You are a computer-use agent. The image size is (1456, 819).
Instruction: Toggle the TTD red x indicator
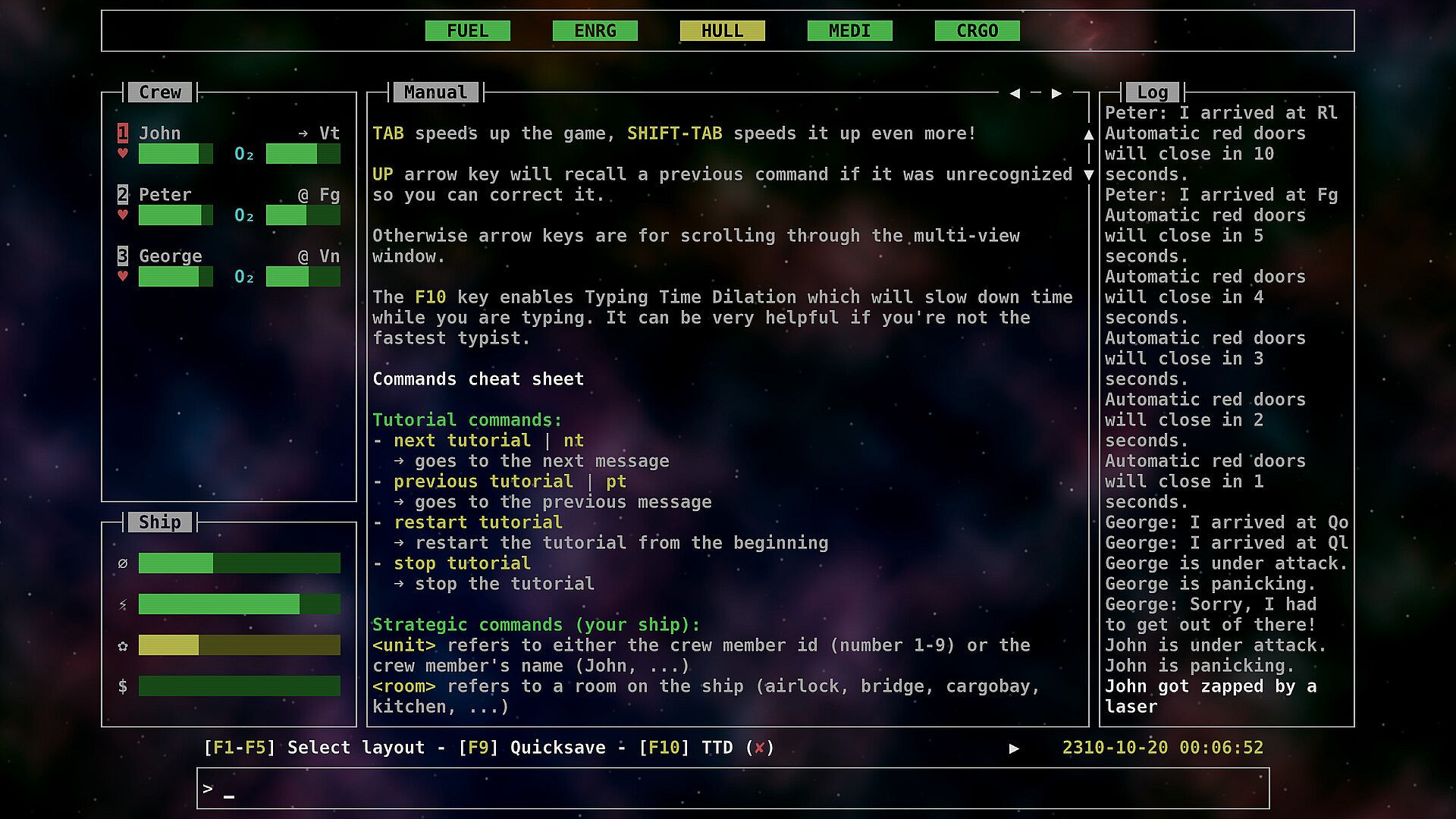pyautogui.click(x=760, y=748)
